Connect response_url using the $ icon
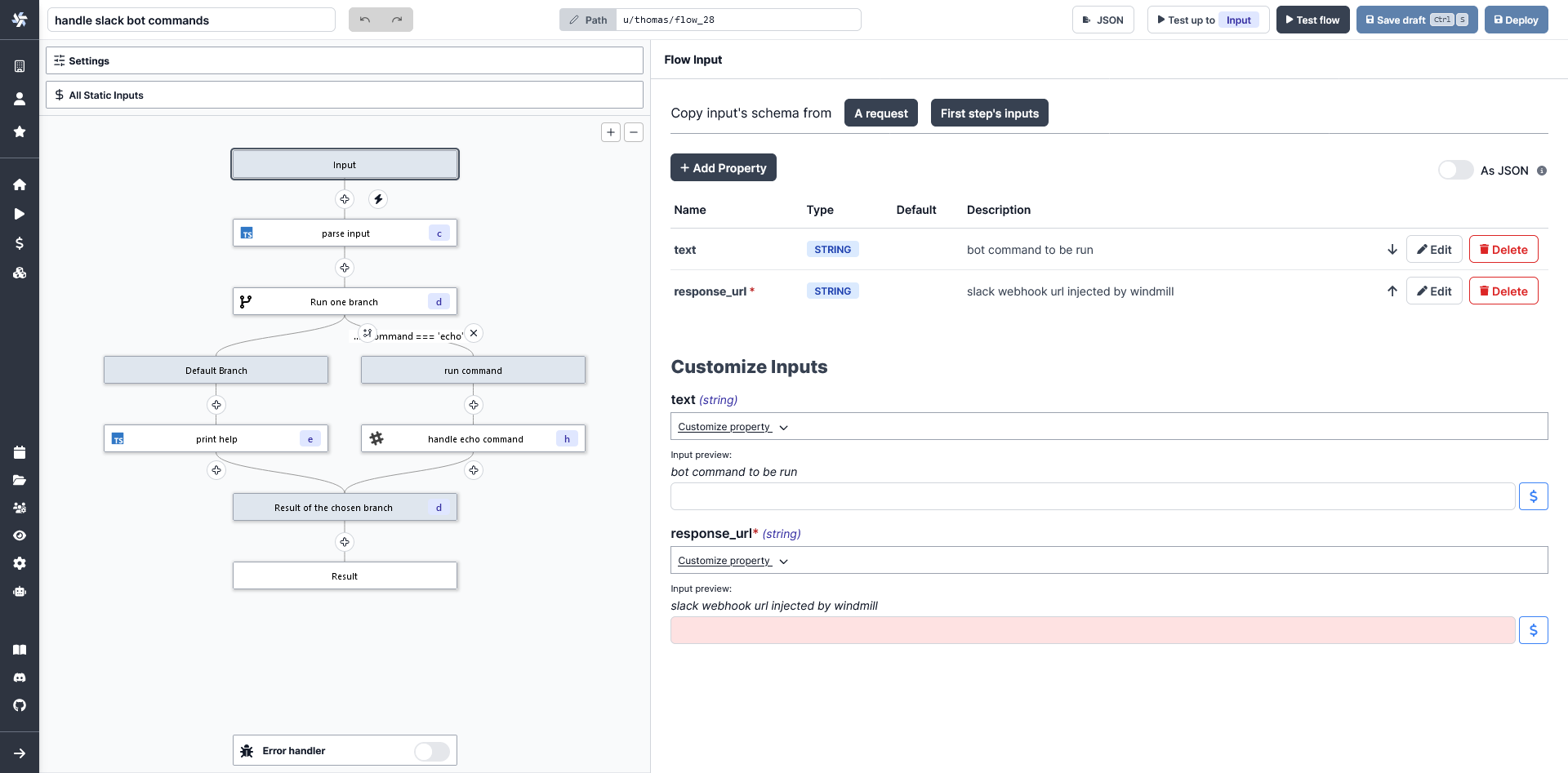Viewport: 1568px width, 773px height. pos(1534,629)
